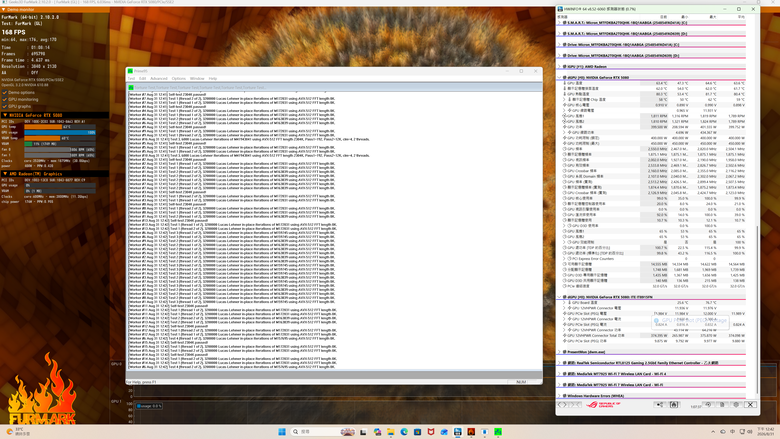Open Options menu in Prime95
The image size is (780, 439).
(179, 79)
